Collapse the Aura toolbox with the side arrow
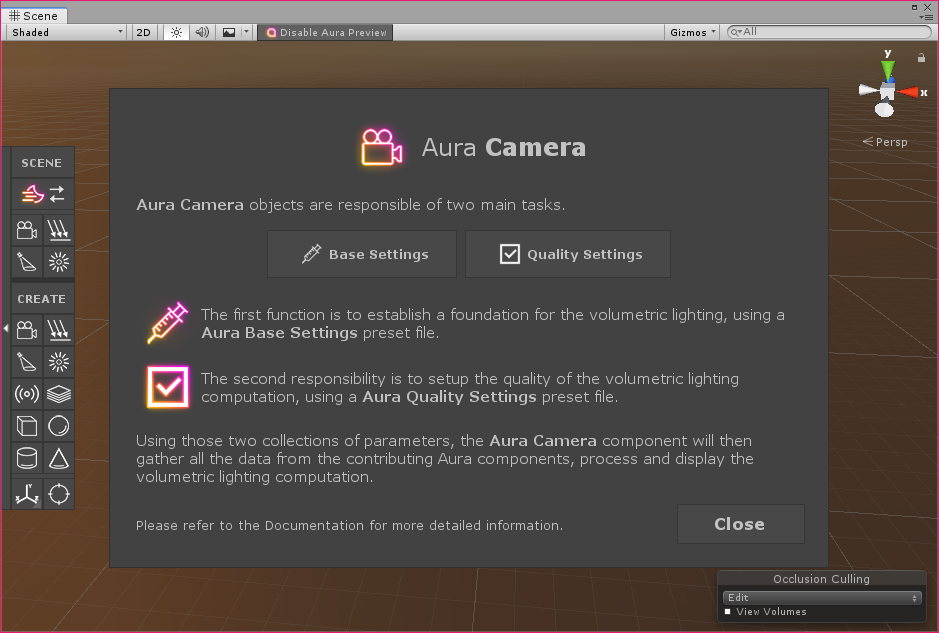The image size is (939, 633). pyautogui.click(x=6, y=328)
